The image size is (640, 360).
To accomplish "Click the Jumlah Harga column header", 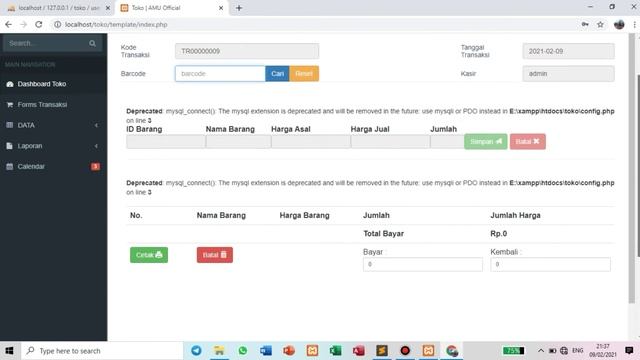I will tap(515, 215).
